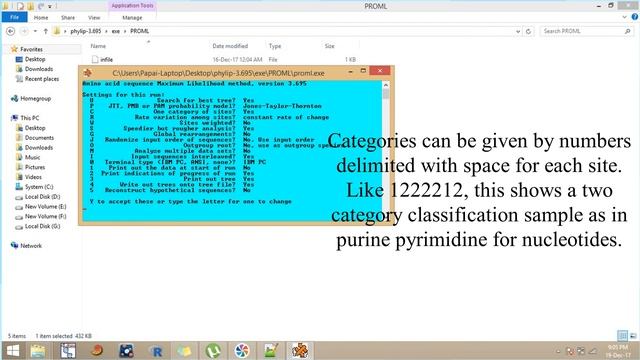The image size is (640, 360).
Task: Select Favorites in the navigation pane
Action: click(x=31, y=49)
